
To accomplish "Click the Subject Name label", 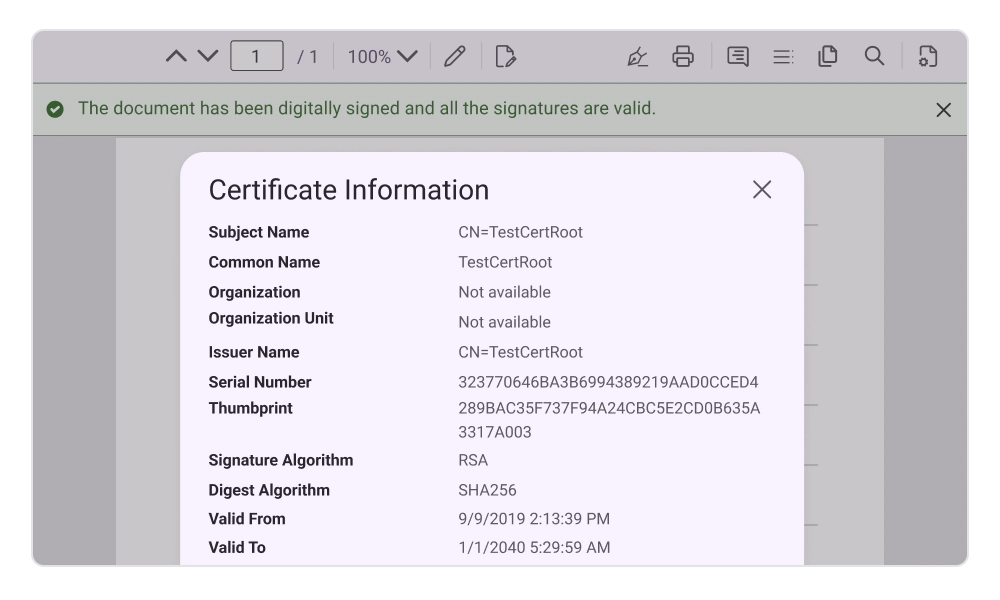I will tap(259, 232).
